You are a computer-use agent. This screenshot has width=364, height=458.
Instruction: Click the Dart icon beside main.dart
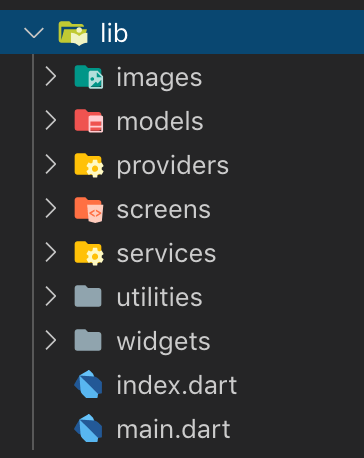click(88, 428)
